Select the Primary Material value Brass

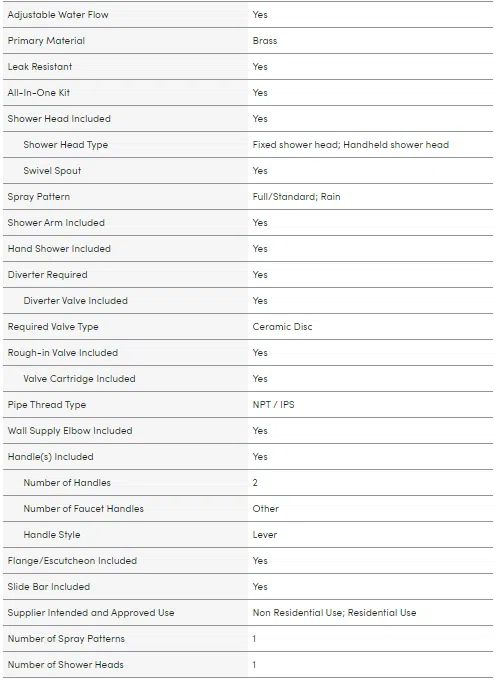(265, 41)
